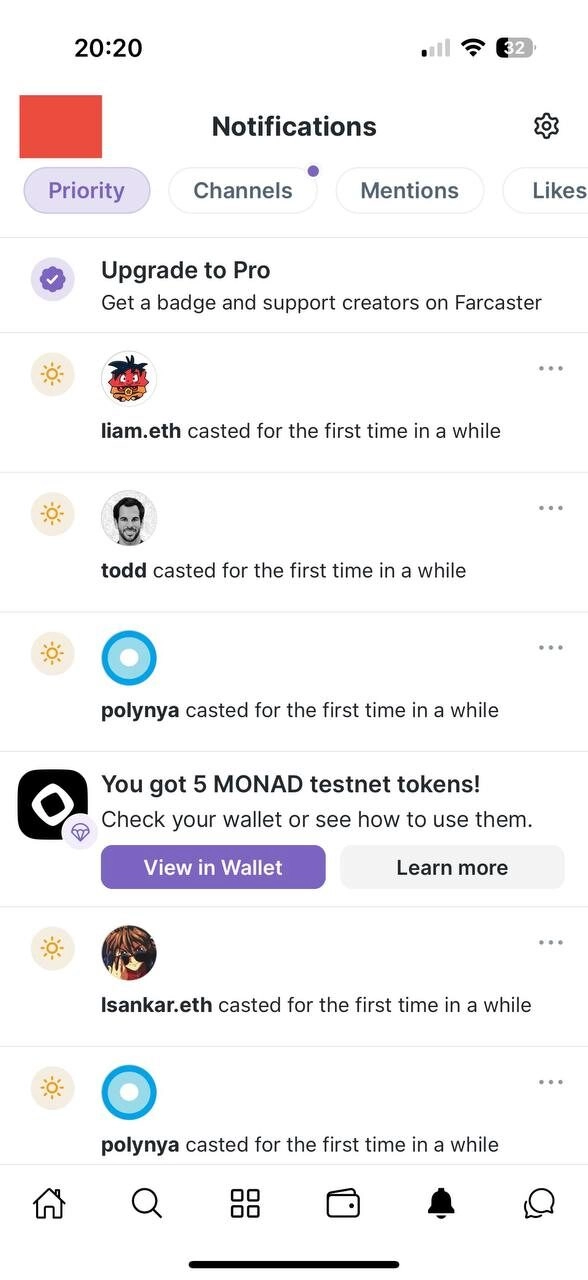Tap the Home icon in bottom navigation
588x1280 pixels.
[49, 1203]
